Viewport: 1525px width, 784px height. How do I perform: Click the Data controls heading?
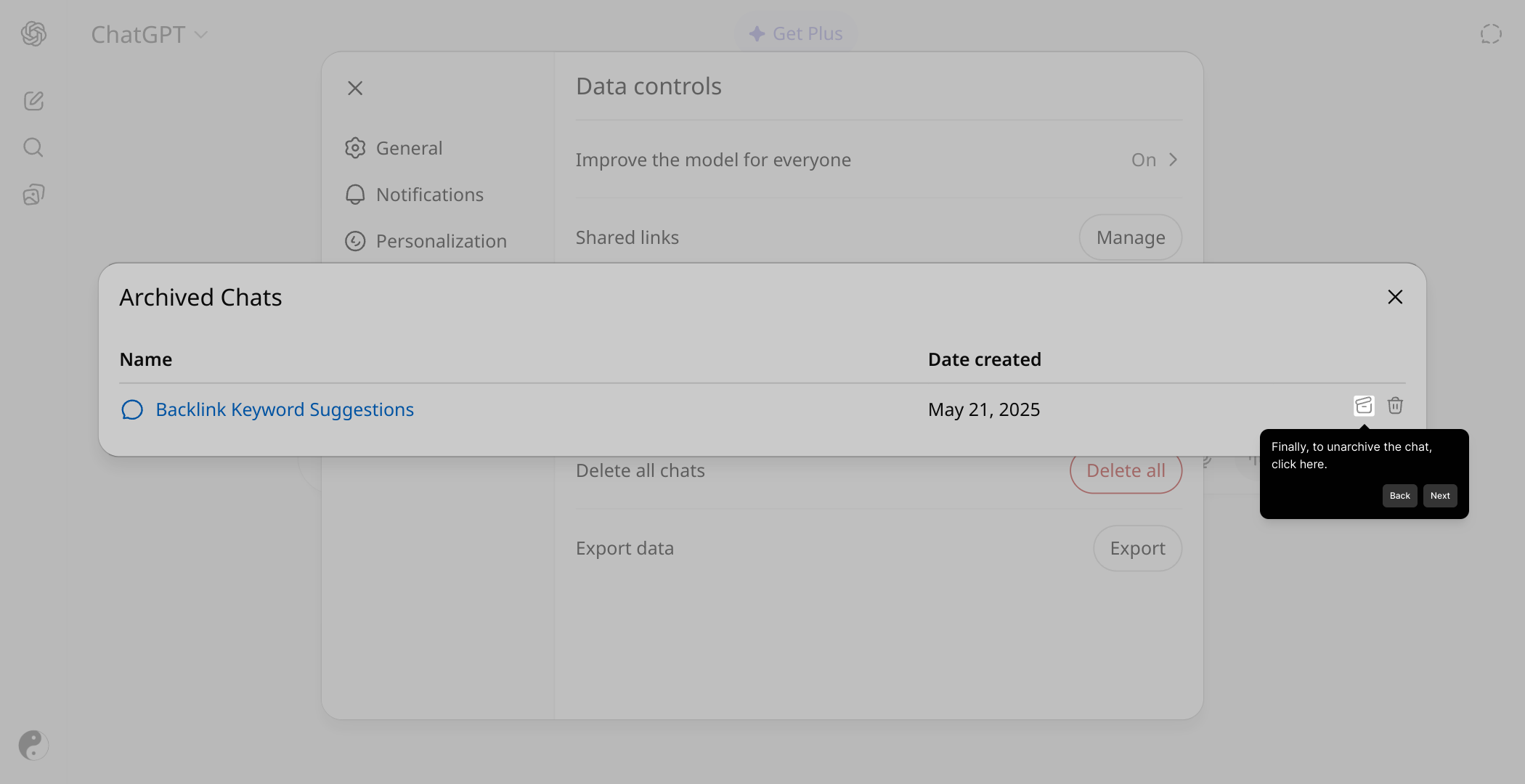[648, 86]
